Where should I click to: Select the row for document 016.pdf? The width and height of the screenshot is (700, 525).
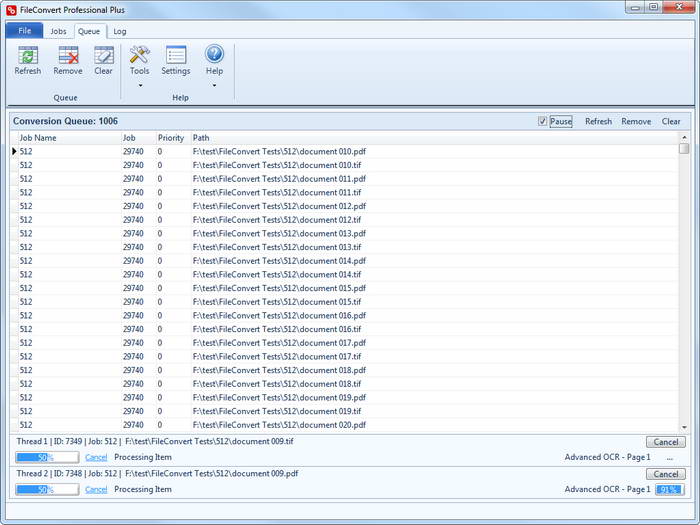click(344, 316)
